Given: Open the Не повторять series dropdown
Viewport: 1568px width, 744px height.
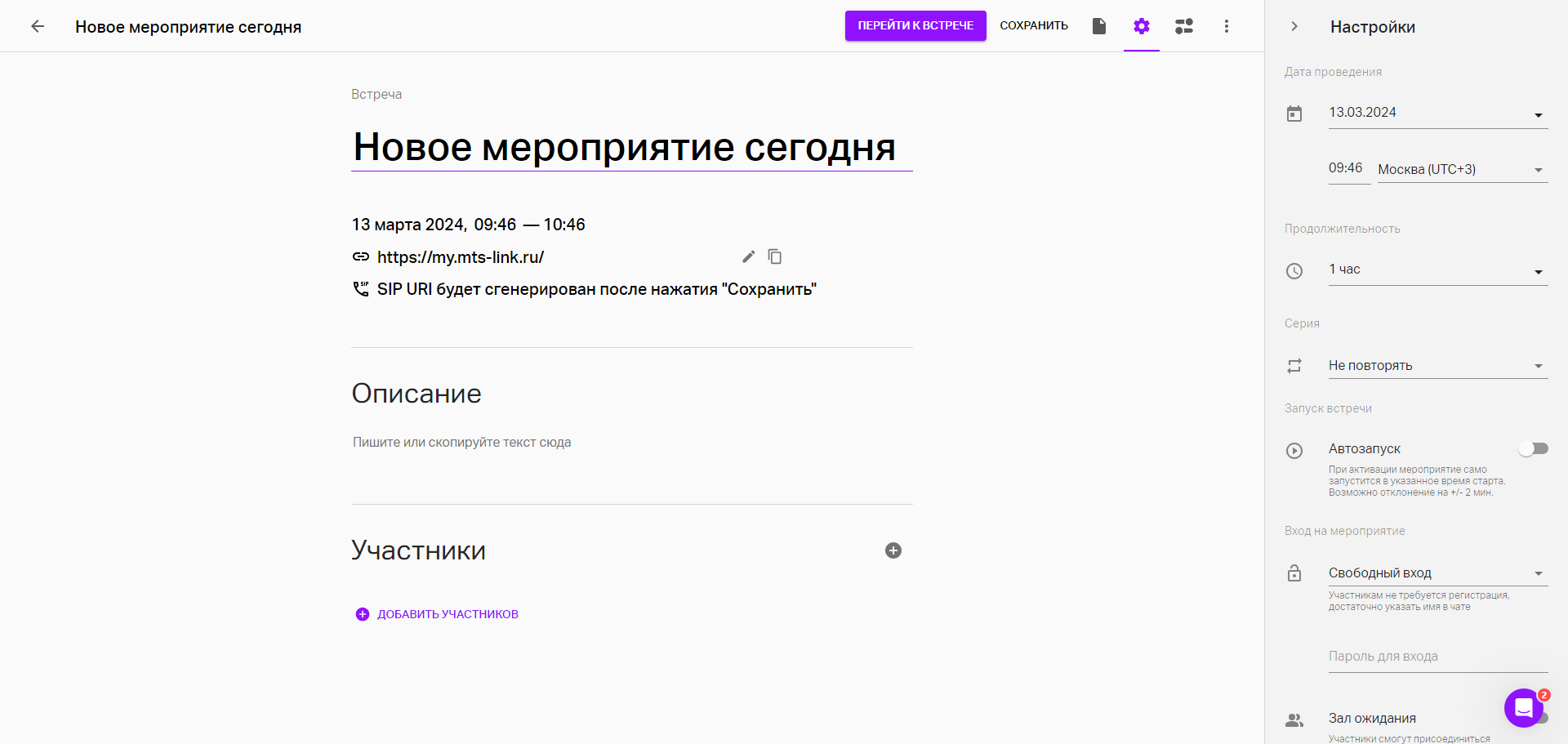Looking at the screenshot, I should tap(1438, 366).
